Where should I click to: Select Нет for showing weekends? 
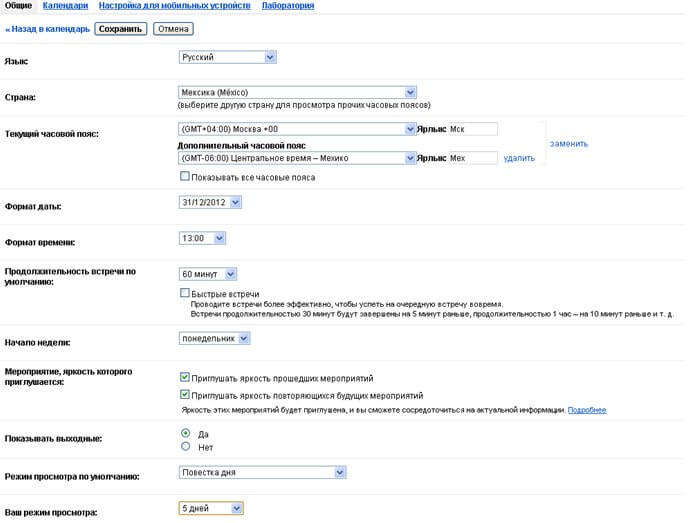(x=185, y=446)
